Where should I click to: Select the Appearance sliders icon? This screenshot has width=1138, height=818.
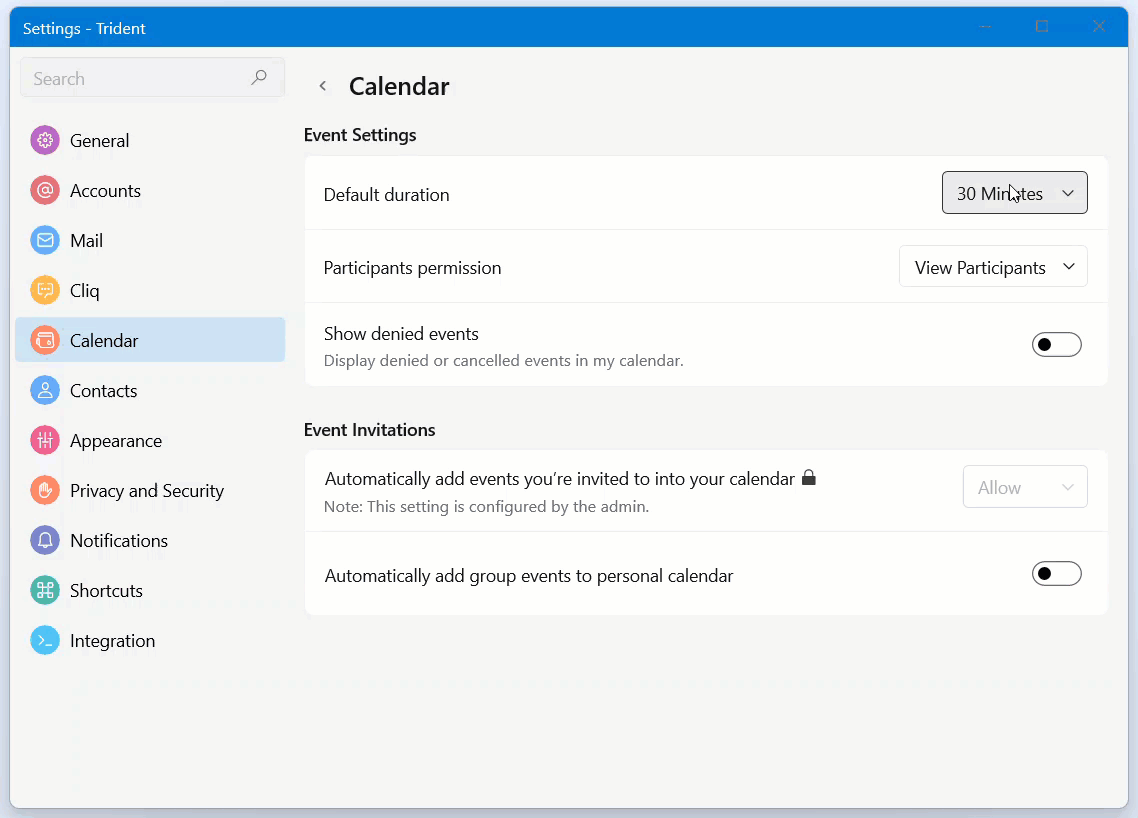45,441
